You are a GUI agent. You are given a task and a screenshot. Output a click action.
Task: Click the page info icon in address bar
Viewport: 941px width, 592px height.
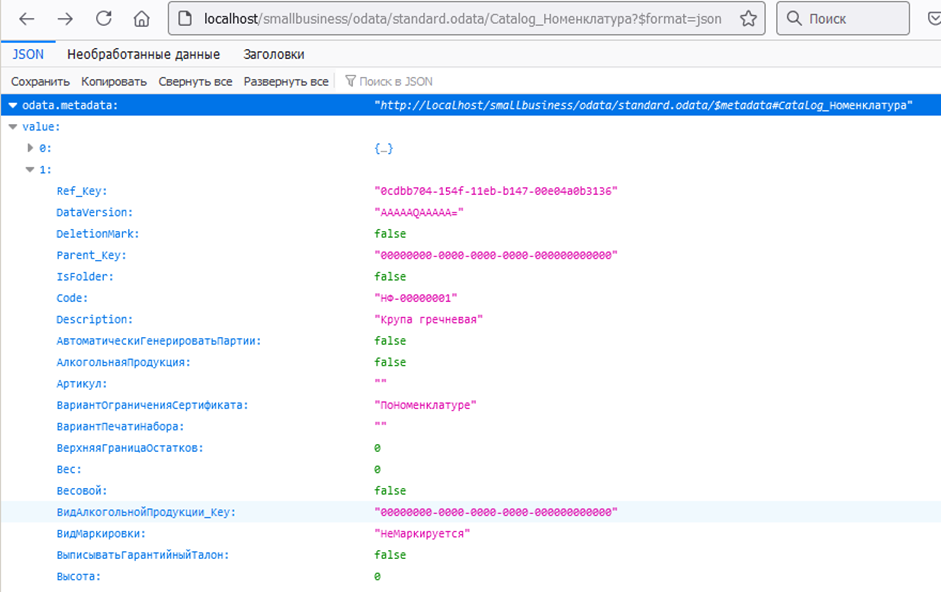[x=187, y=19]
